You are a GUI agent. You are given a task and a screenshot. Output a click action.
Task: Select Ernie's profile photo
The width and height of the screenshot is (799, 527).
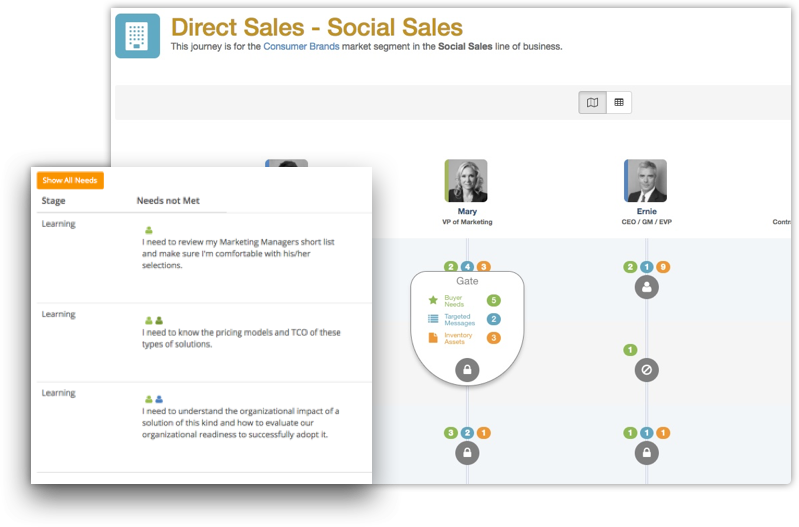pos(645,180)
